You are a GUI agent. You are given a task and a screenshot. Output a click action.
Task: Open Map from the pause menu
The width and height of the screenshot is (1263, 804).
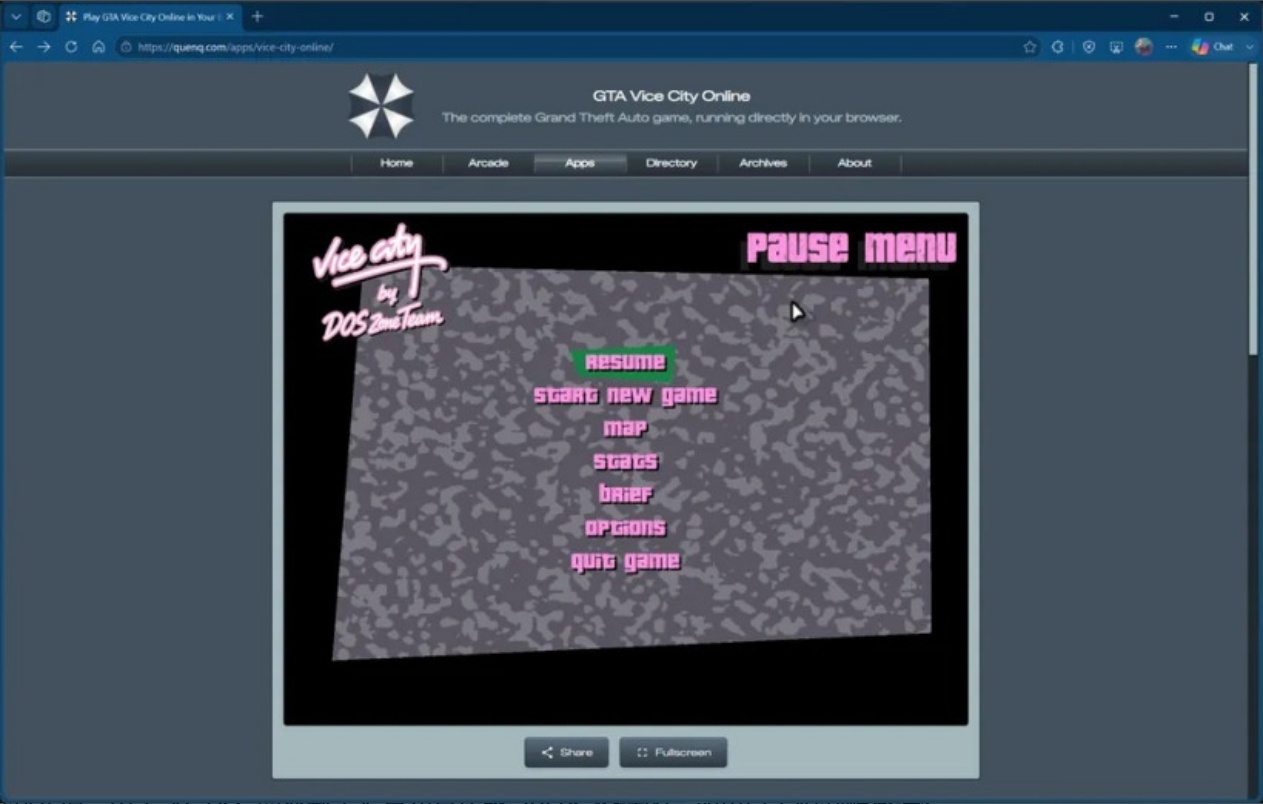coord(625,428)
